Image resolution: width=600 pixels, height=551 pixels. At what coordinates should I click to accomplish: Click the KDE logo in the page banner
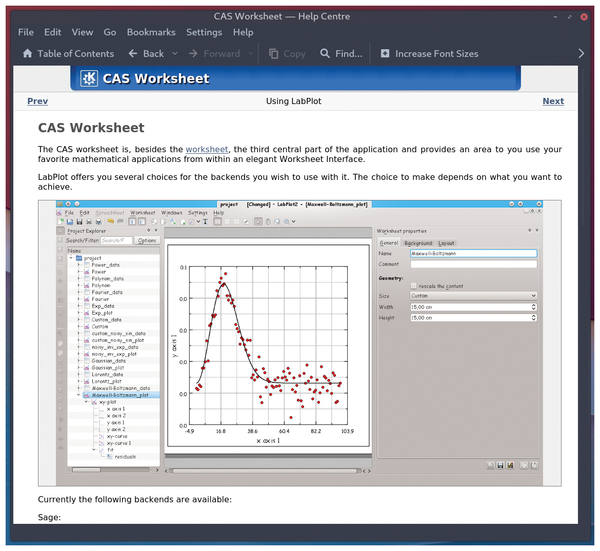[x=89, y=78]
